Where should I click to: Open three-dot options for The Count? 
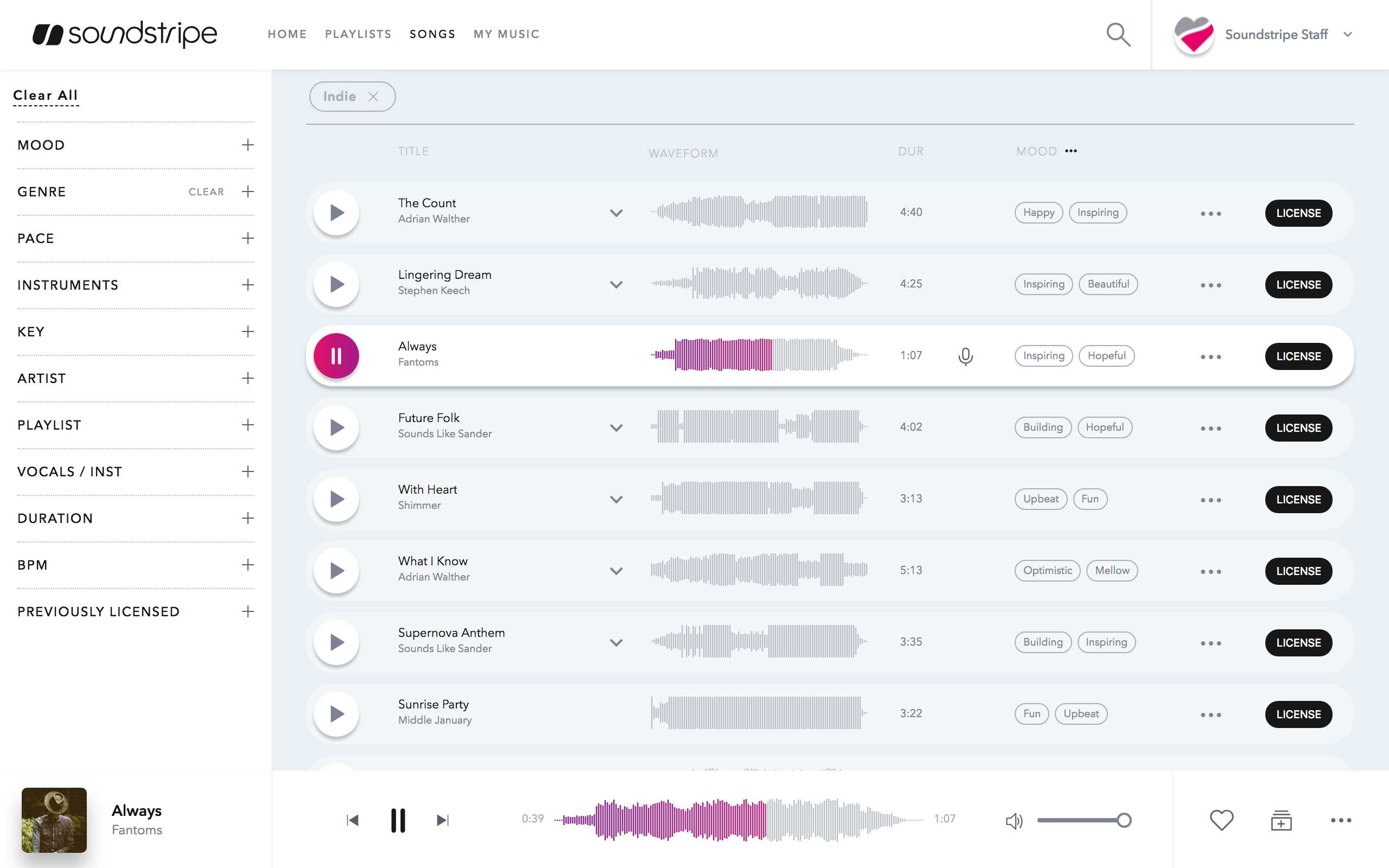coord(1210,214)
